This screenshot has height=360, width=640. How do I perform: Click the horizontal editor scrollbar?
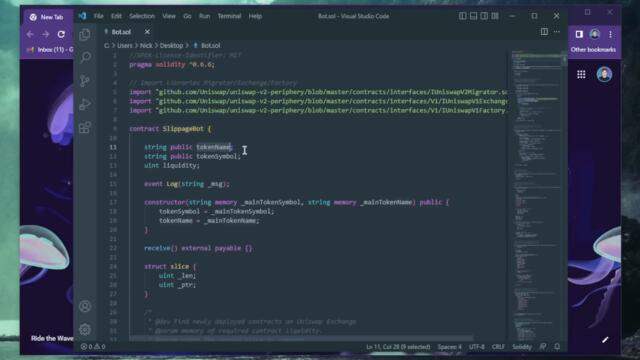pos(301,338)
